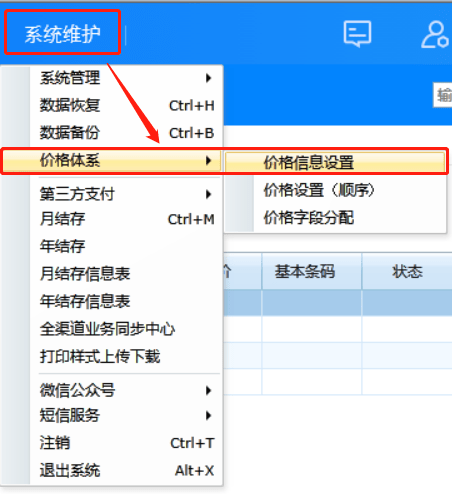Expand the 微信公众号 submenu arrow
Image resolution: width=452 pixels, height=494 pixels.
tap(209, 390)
